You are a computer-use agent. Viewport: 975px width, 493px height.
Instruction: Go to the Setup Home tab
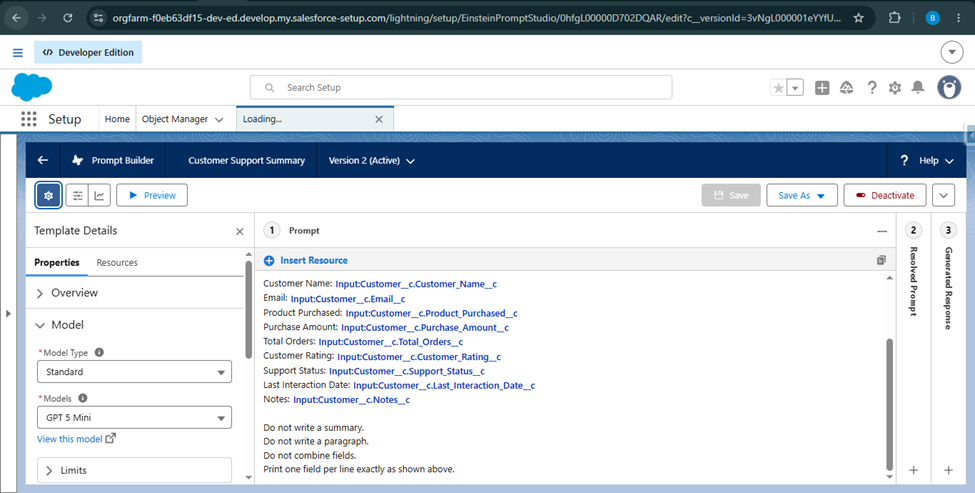pos(117,119)
